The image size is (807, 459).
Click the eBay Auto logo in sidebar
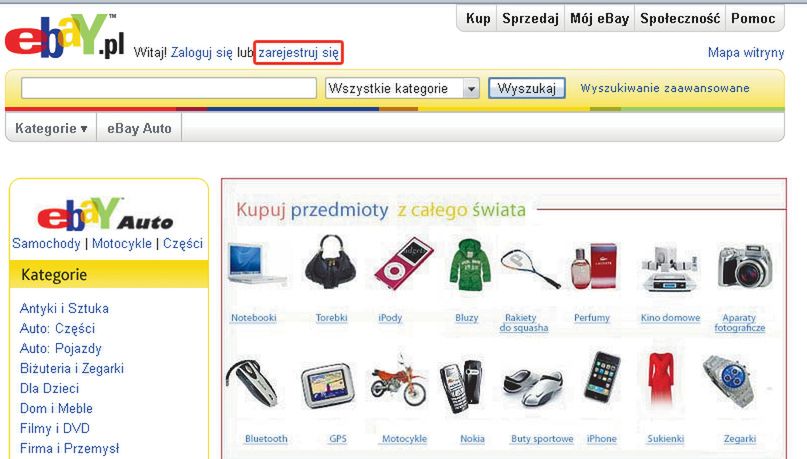pos(106,214)
